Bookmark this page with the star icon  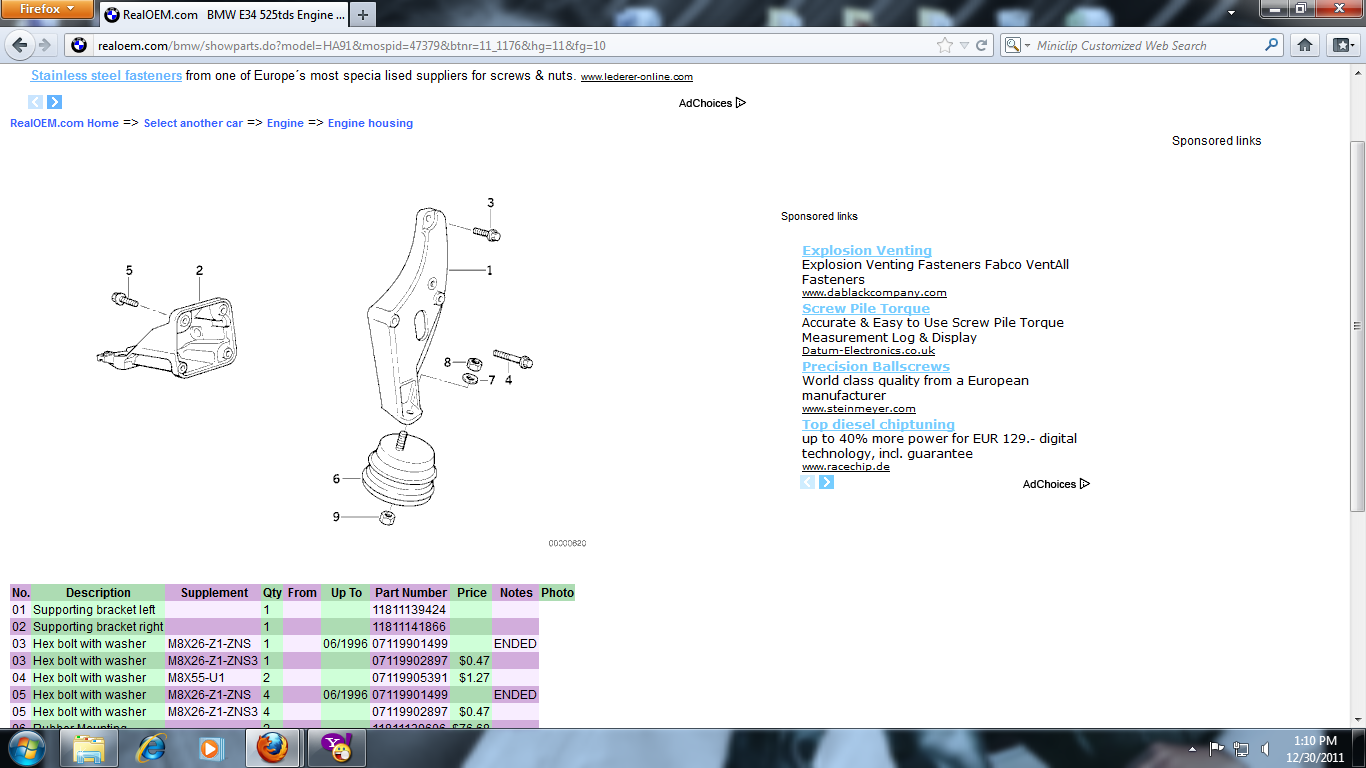[x=945, y=45]
